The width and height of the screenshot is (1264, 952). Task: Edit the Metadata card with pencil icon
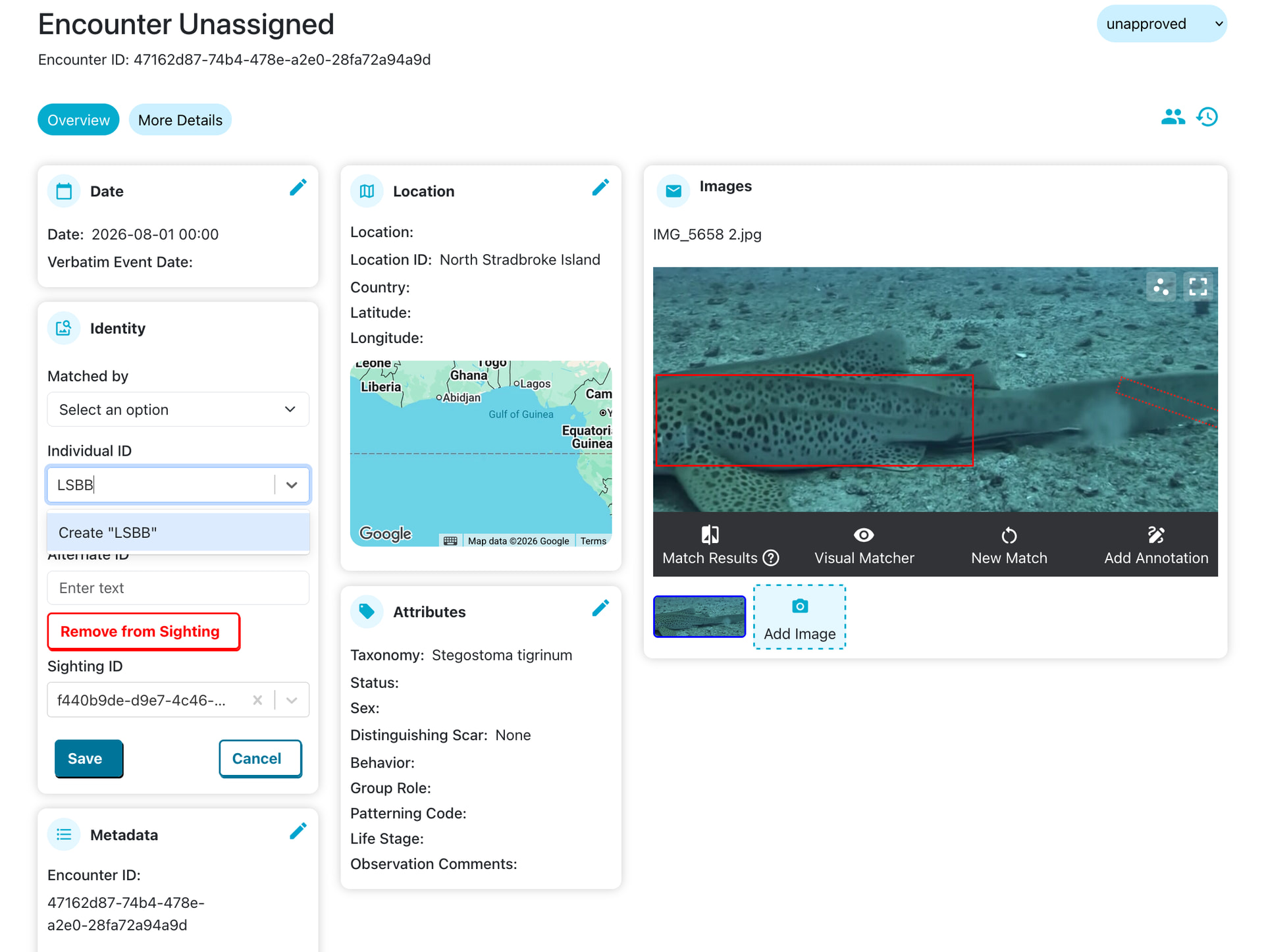coord(298,832)
